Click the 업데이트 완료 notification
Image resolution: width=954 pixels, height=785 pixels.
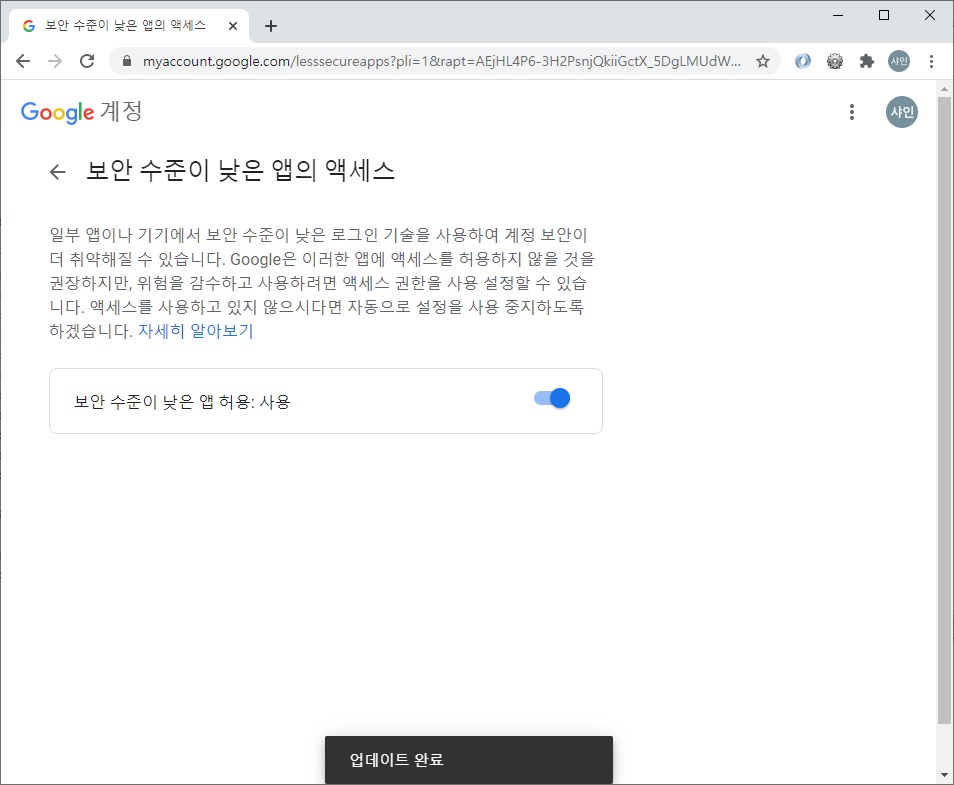(x=468, y=759)
